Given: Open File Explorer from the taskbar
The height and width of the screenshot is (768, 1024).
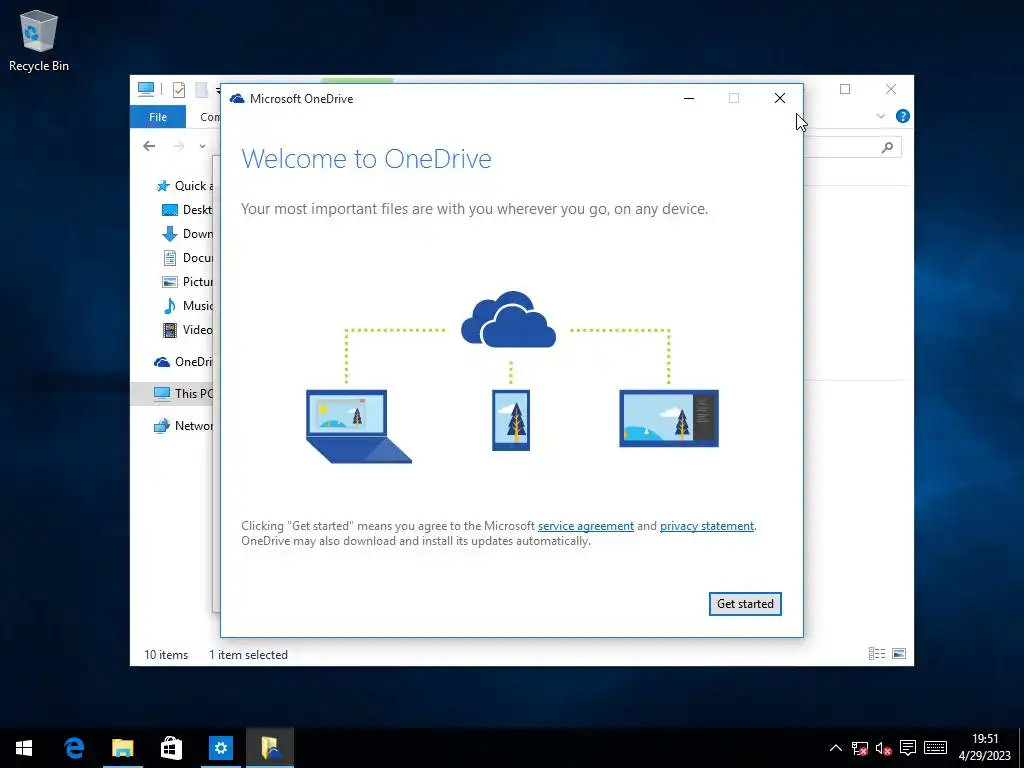Looking at the screenshot, I should 123,748.
